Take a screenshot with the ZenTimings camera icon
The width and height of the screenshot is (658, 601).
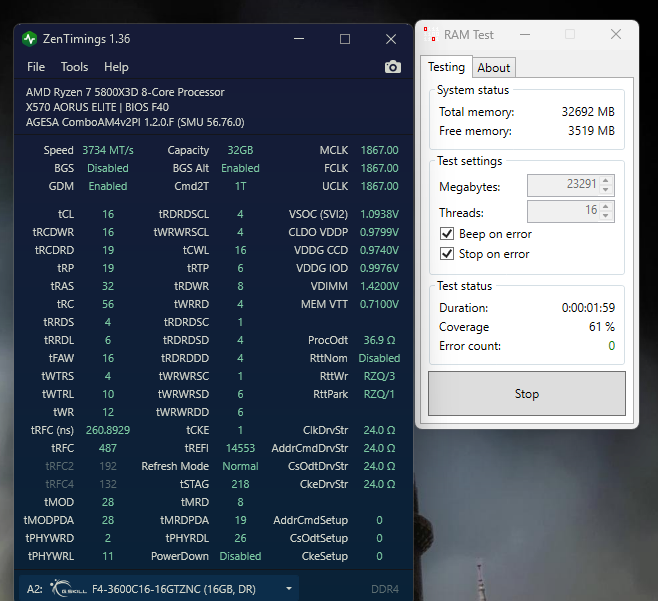point(393,67)
